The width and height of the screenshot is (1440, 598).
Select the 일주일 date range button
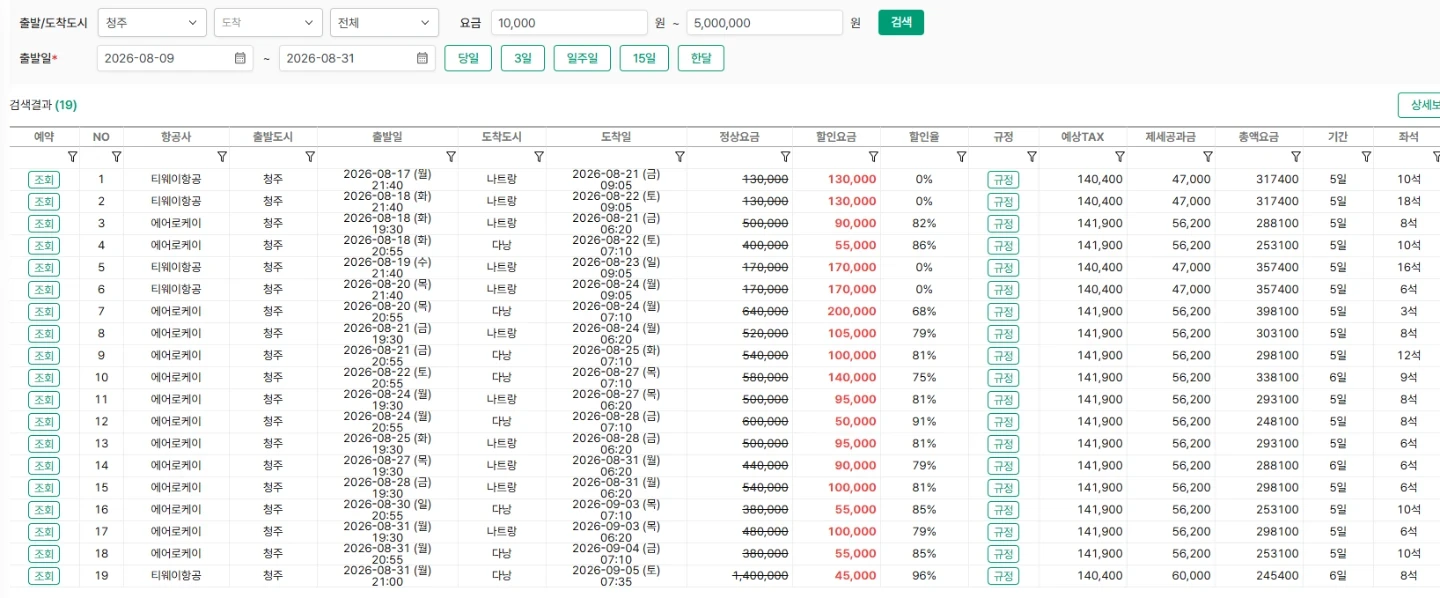pos(582,58)
